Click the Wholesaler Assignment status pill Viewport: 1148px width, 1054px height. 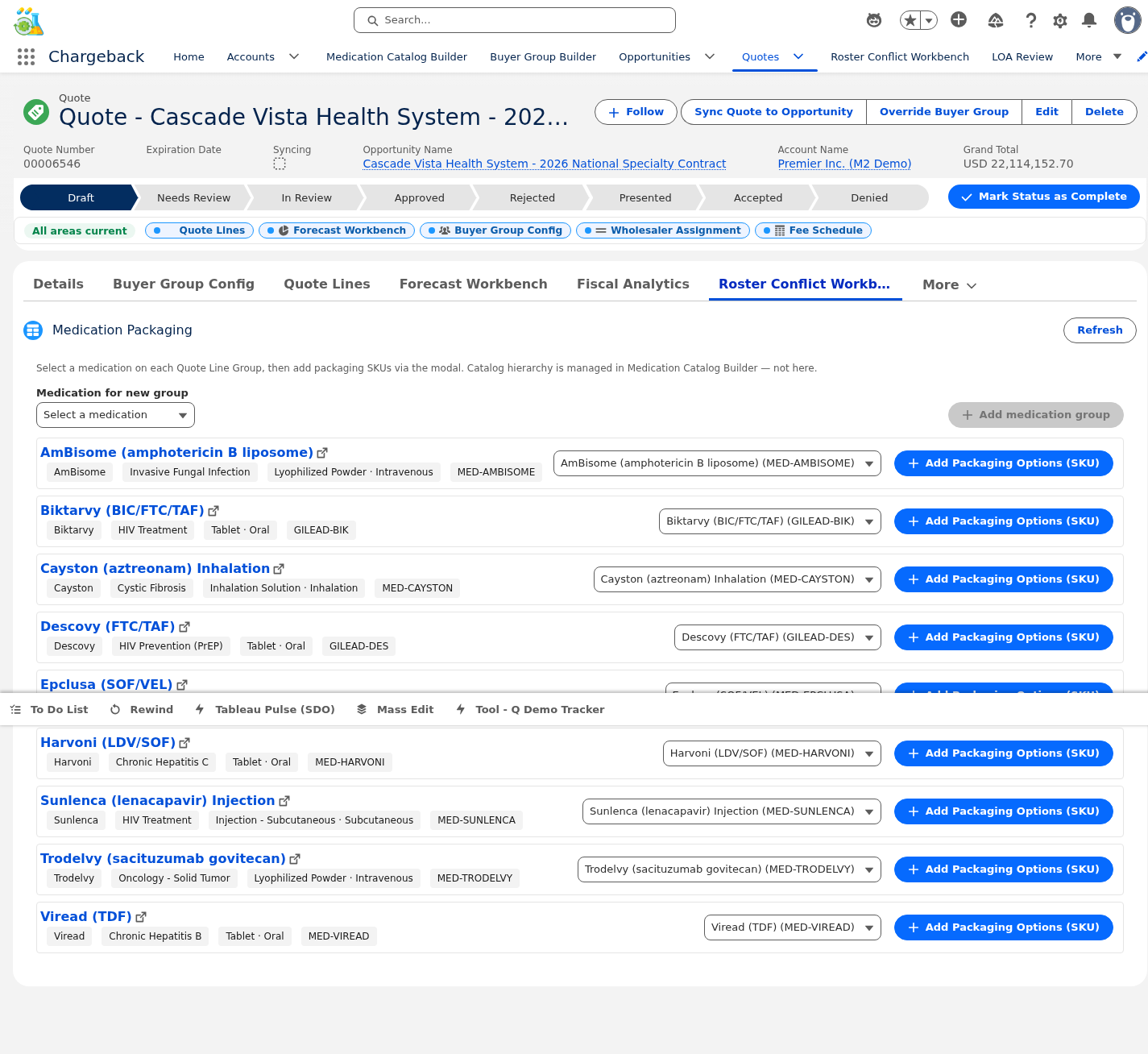[662, 230]
